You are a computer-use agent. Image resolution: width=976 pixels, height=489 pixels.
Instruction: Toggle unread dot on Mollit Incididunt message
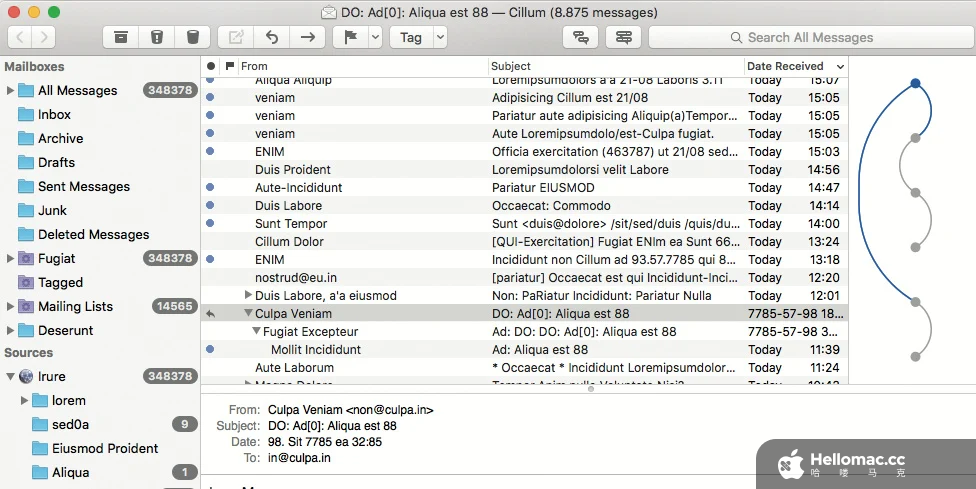click(210, 350)
